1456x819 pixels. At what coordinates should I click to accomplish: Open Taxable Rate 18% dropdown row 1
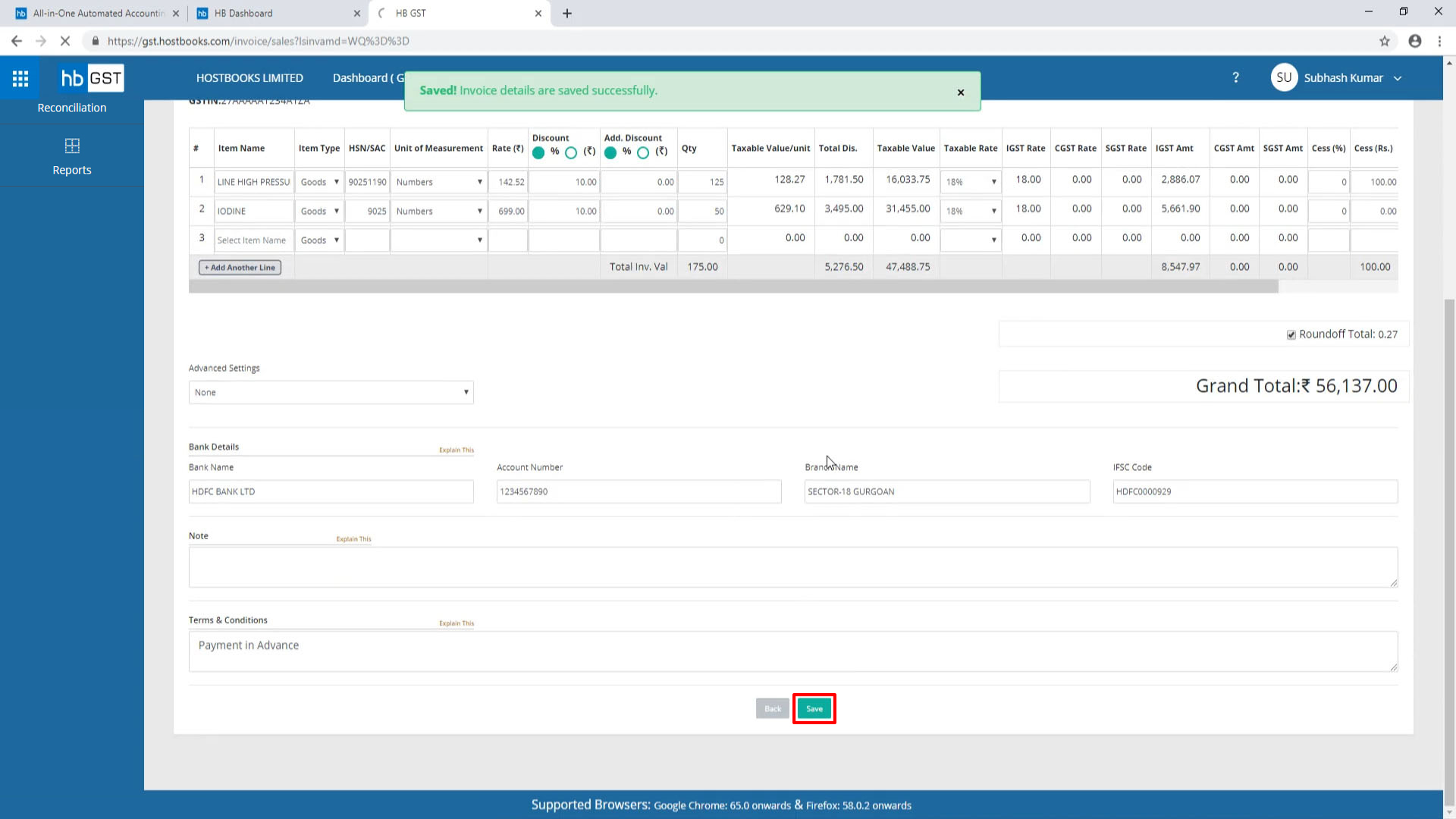971,182
